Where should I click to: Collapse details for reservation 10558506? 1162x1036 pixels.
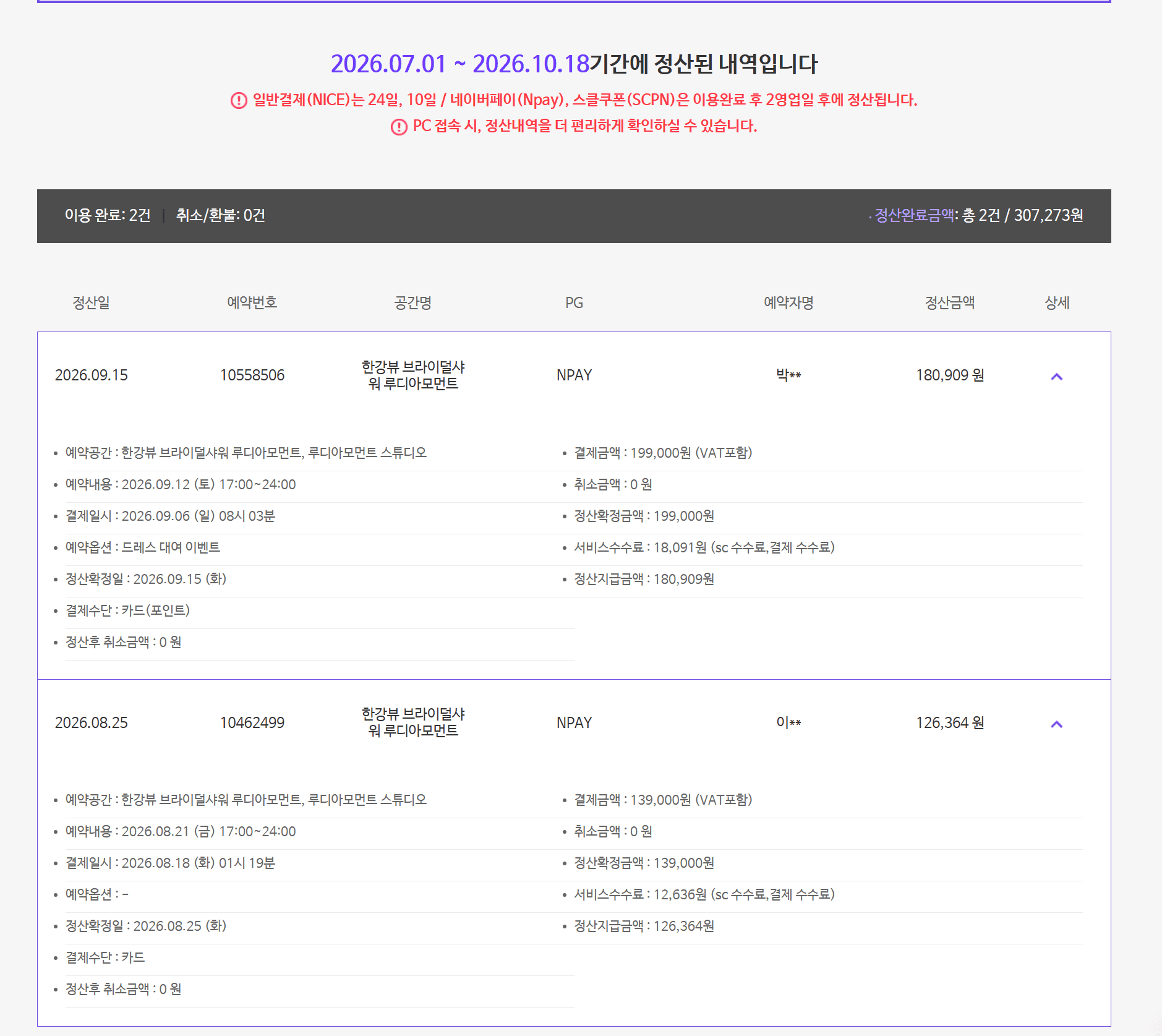[1056, 376]
